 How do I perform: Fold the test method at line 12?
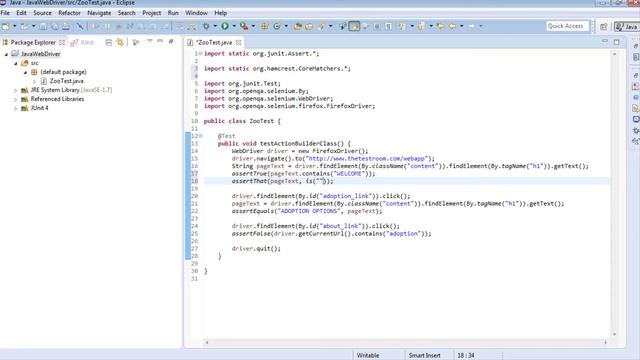[x=200, y=136]
